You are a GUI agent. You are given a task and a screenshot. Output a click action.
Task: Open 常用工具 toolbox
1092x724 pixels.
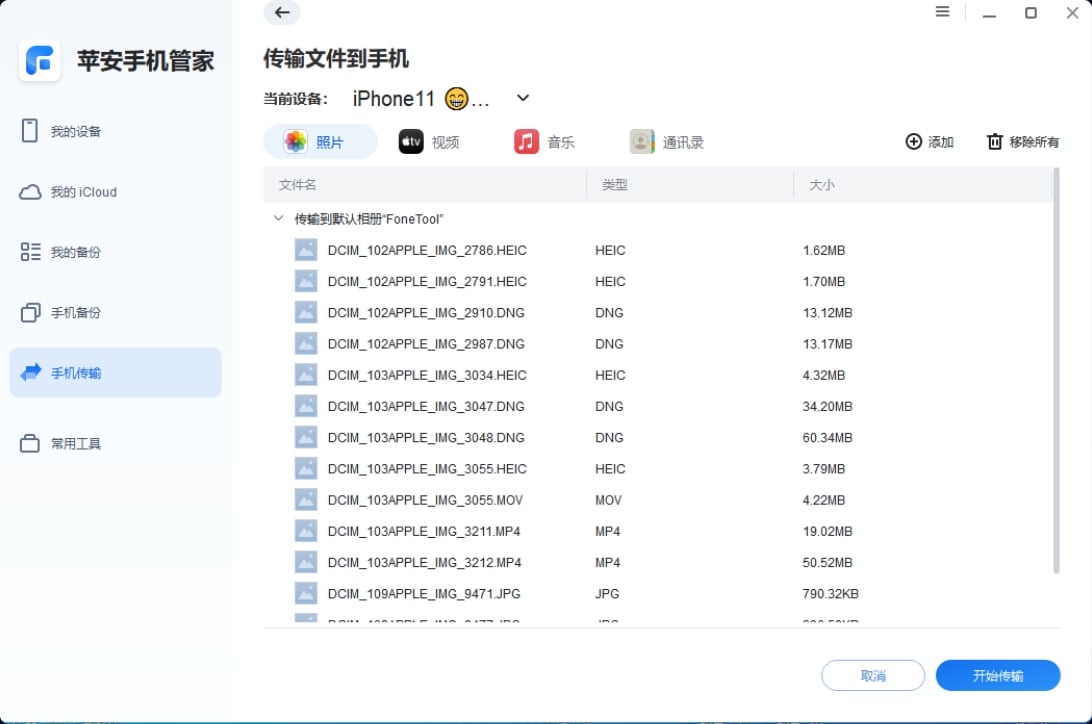pyautogui.click(x=75, y=443)
